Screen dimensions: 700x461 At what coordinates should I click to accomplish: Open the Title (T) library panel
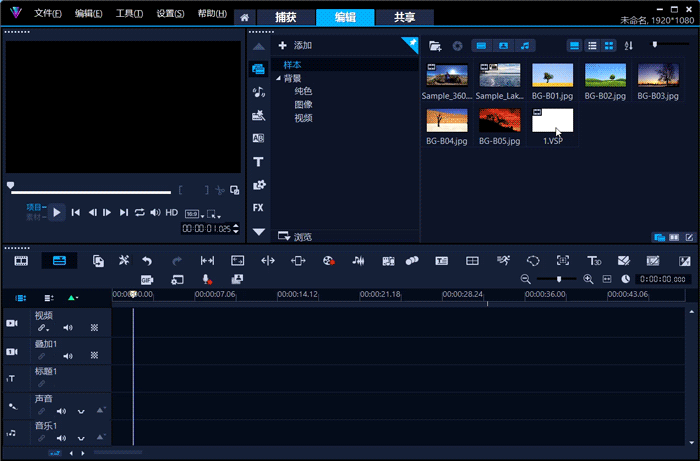[258, 161]
